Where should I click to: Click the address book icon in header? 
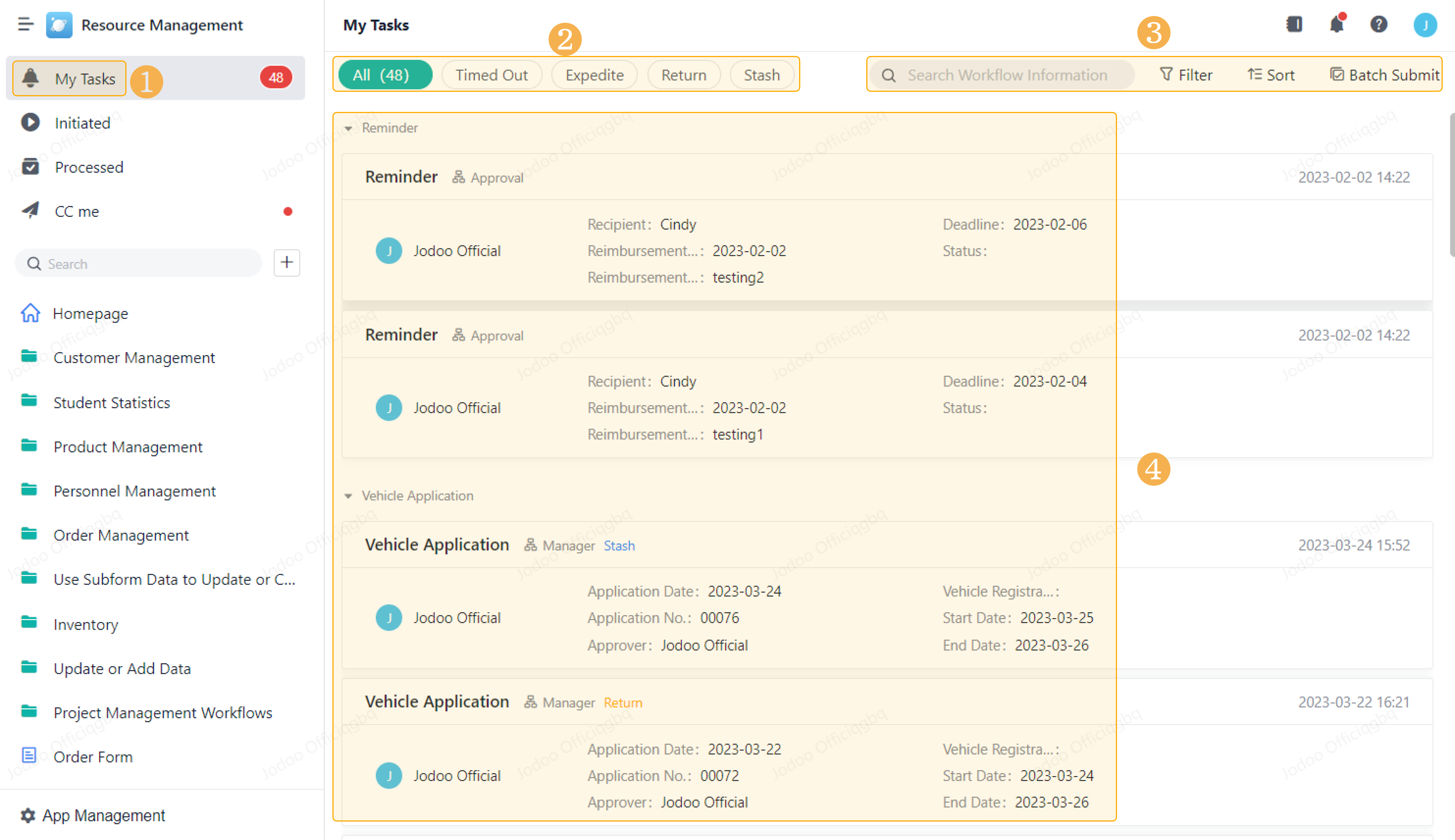pyautogui.click(x=1294, y=25)
